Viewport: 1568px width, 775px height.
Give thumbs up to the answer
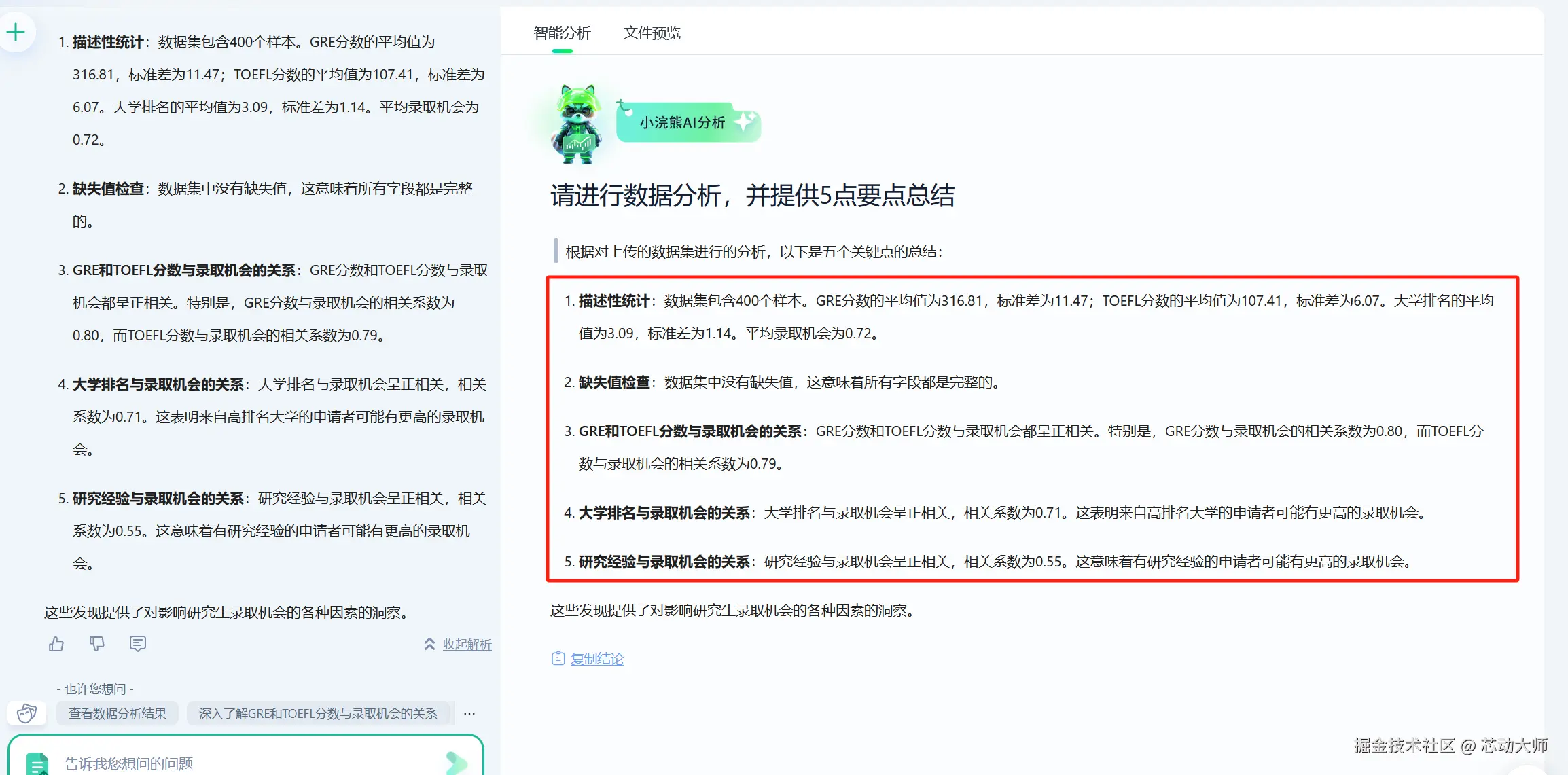pyautogui.click(x=56, y=643)
